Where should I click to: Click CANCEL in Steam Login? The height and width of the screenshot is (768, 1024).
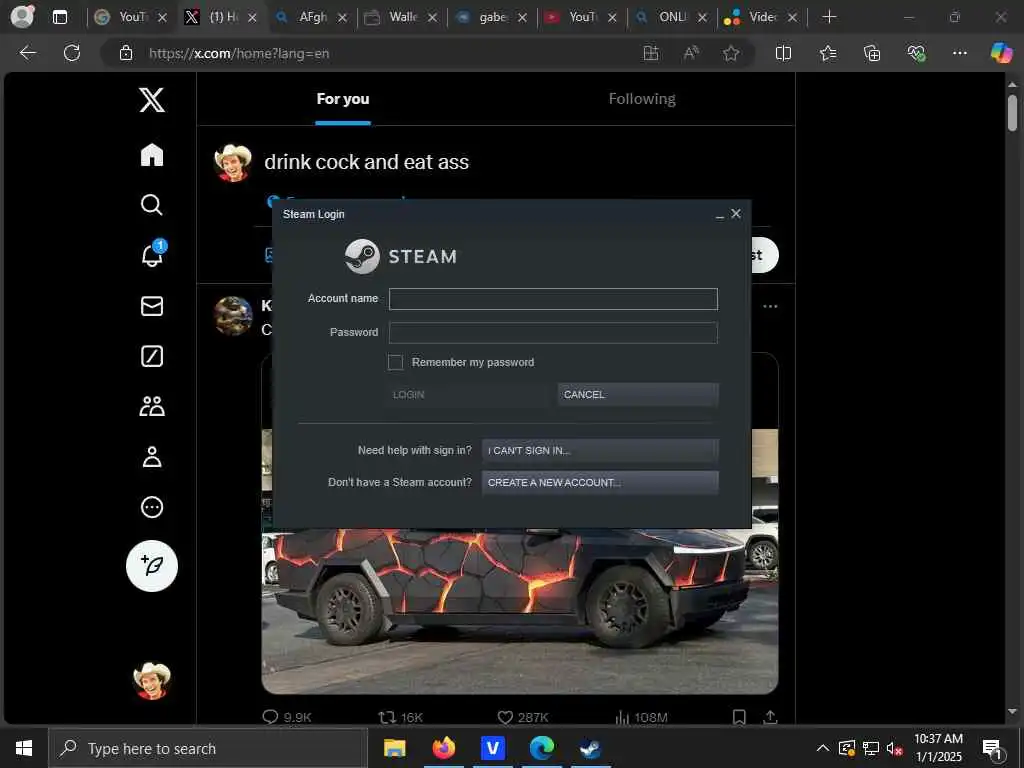[x=638, y=394]
